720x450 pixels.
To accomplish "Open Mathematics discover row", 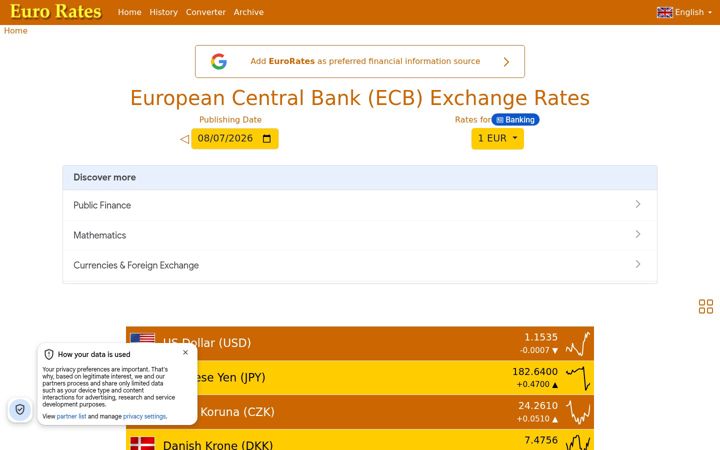I will [360, 235].
